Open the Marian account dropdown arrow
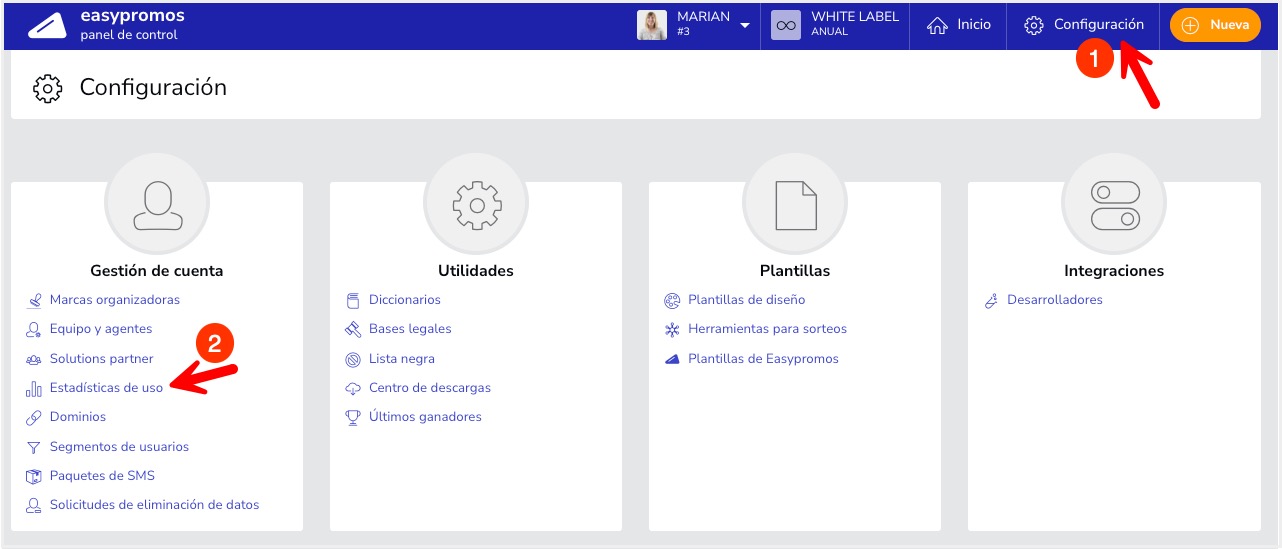Image resolution: width=1282 pixels, height=549 pixels. click(x=745, y=26)
